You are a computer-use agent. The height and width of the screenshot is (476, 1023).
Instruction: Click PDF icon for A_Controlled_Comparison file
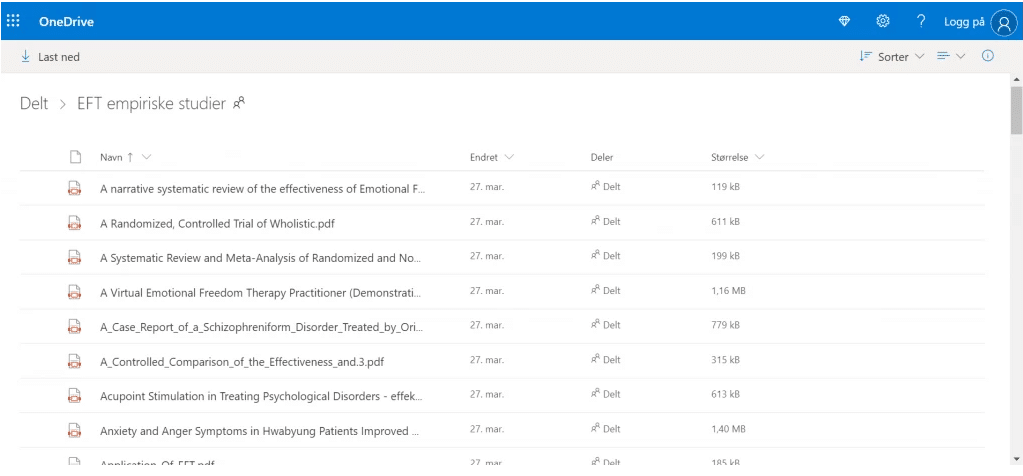(74, 361)
